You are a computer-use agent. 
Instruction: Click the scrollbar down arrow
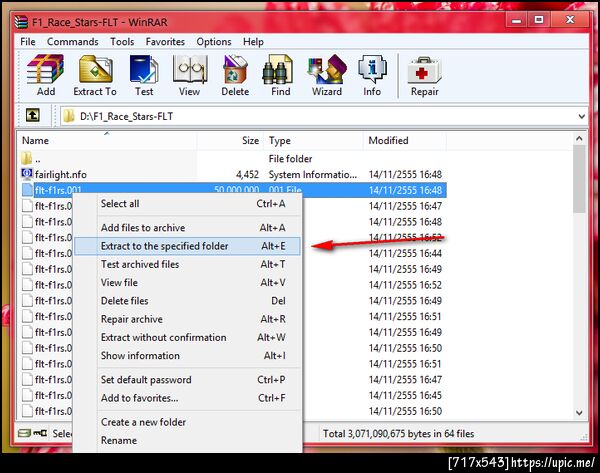pyautogui.click(x=579, y=413)
